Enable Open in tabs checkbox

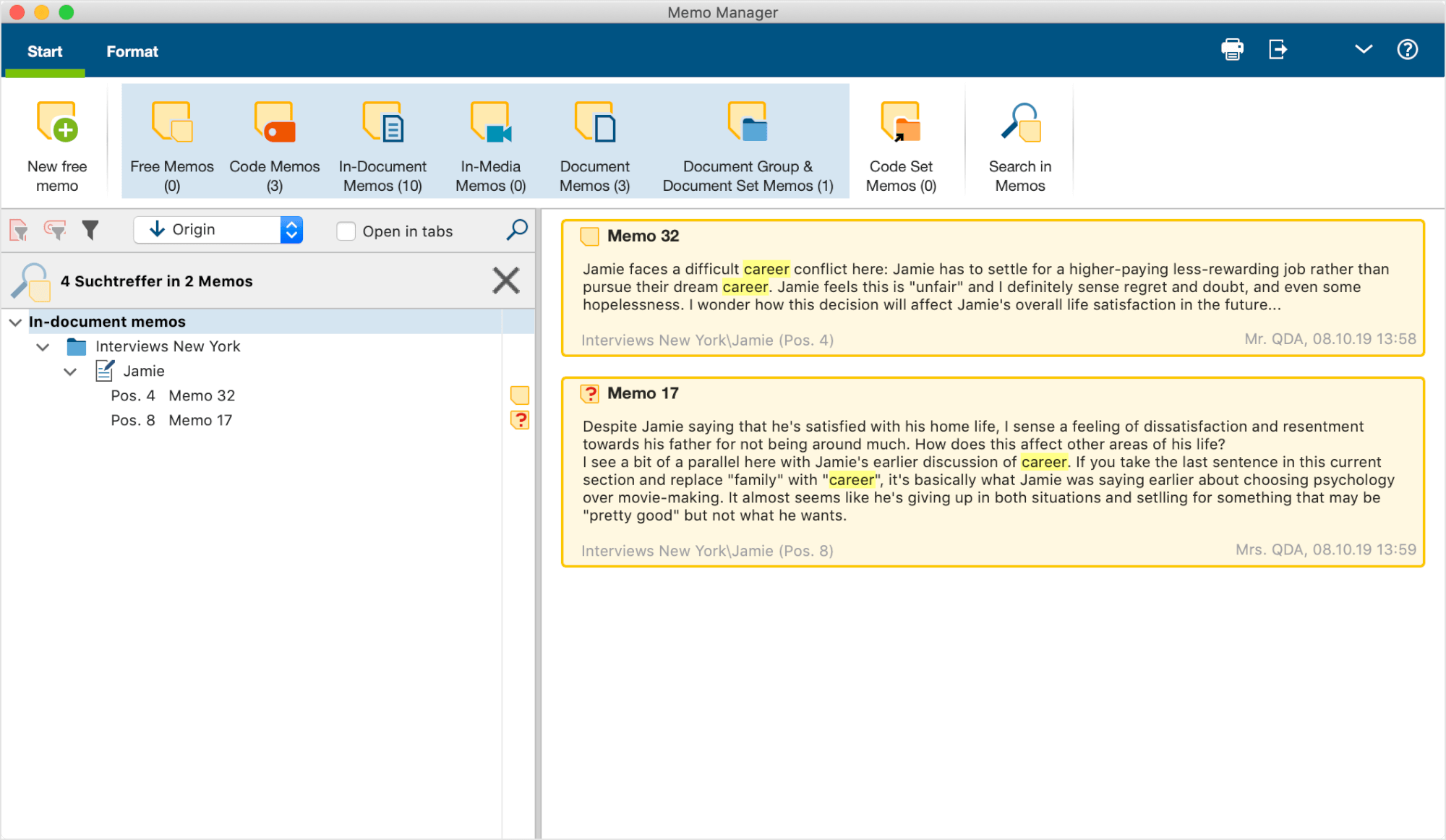point(346,231)
